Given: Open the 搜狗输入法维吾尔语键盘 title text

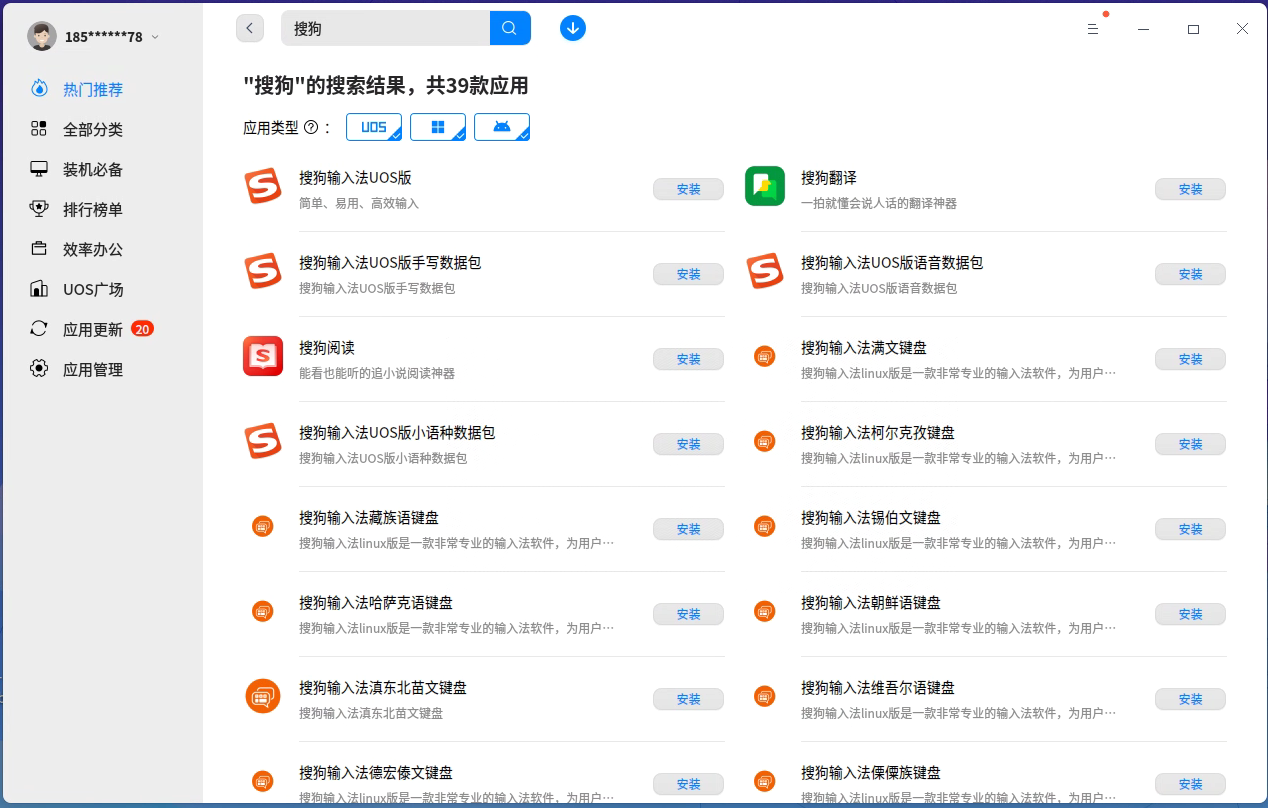Looking at the screenshot, I should (x=878, y=688).
